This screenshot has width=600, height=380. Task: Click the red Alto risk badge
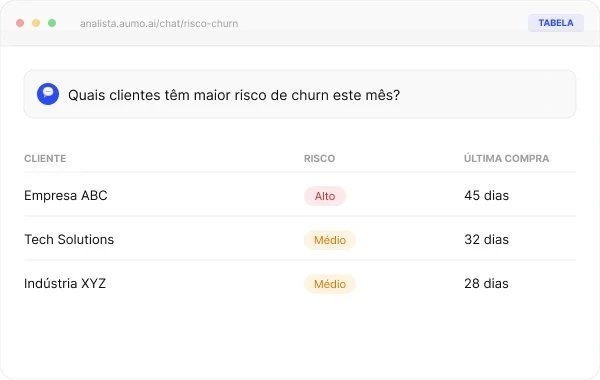pyautogui.click(x=325, y=196)
